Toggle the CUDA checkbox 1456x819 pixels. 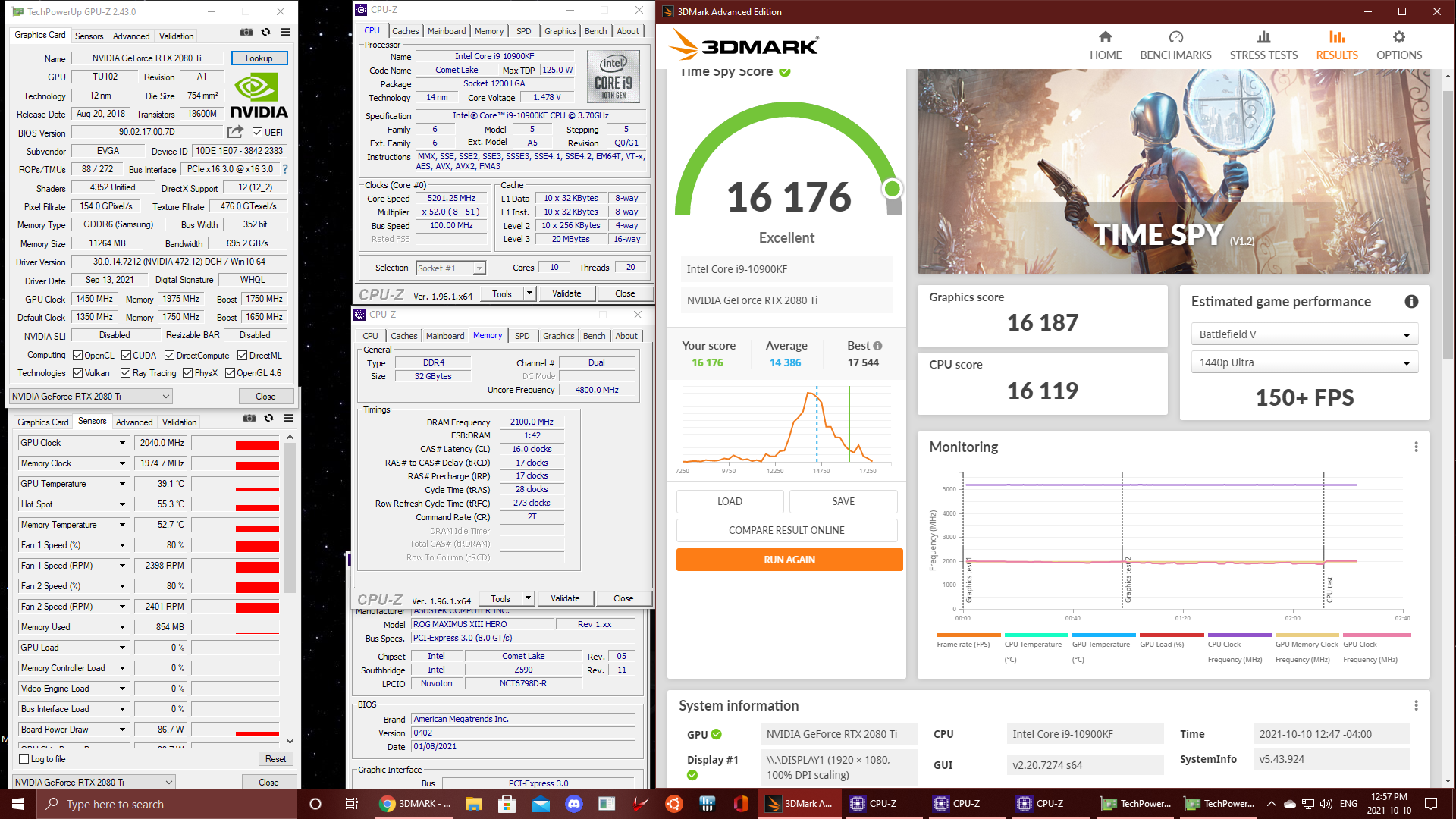click(x=126, y=356)
